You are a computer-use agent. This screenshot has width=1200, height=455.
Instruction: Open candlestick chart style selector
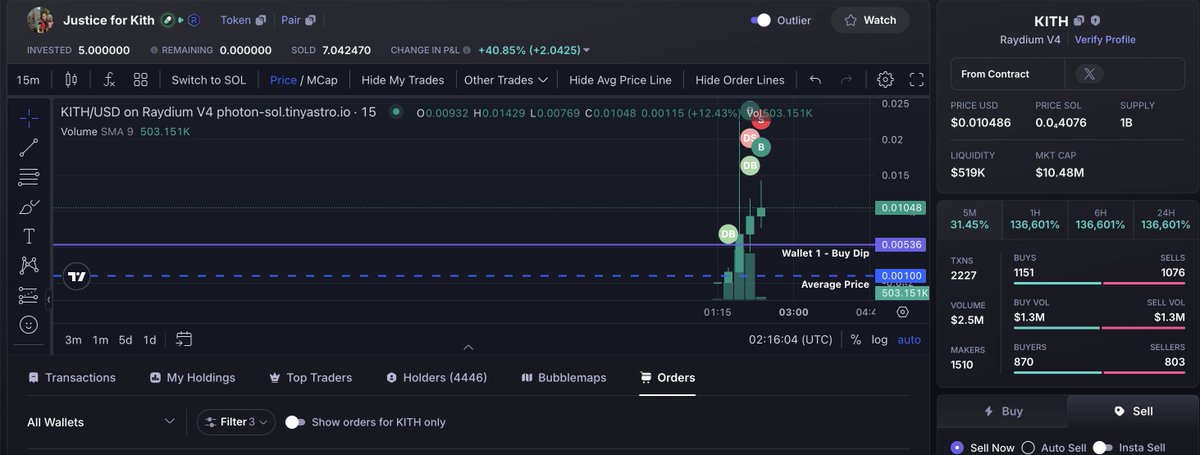[71, 80]
